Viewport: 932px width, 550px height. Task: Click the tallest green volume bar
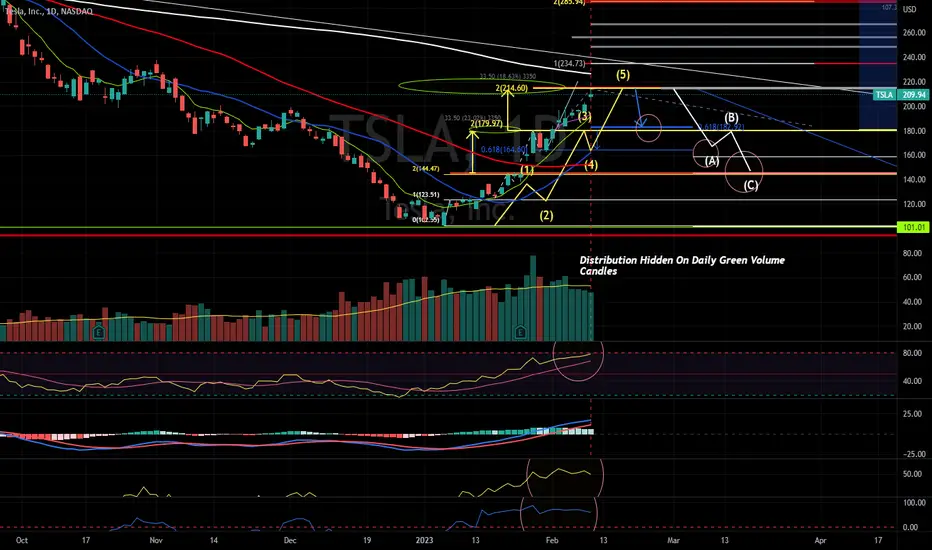(x=533, y=298)
